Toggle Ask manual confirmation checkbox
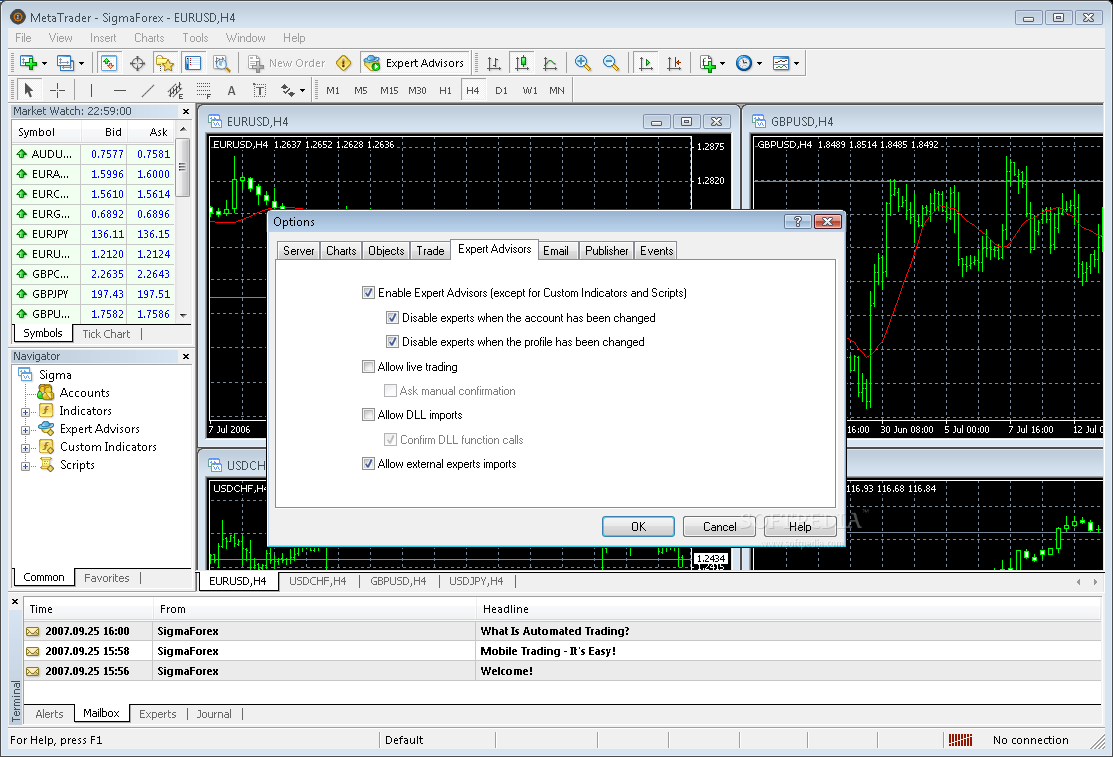1113x757 pixels. (390, 391)
